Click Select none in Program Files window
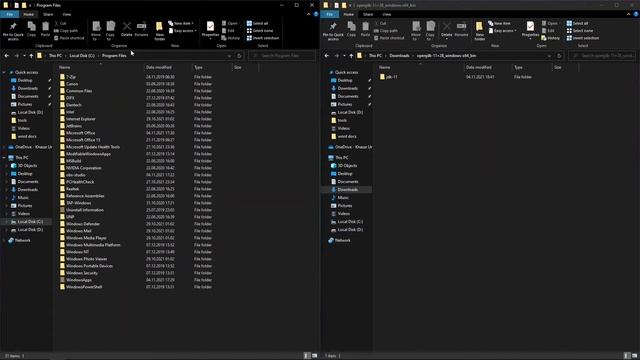 260,31
